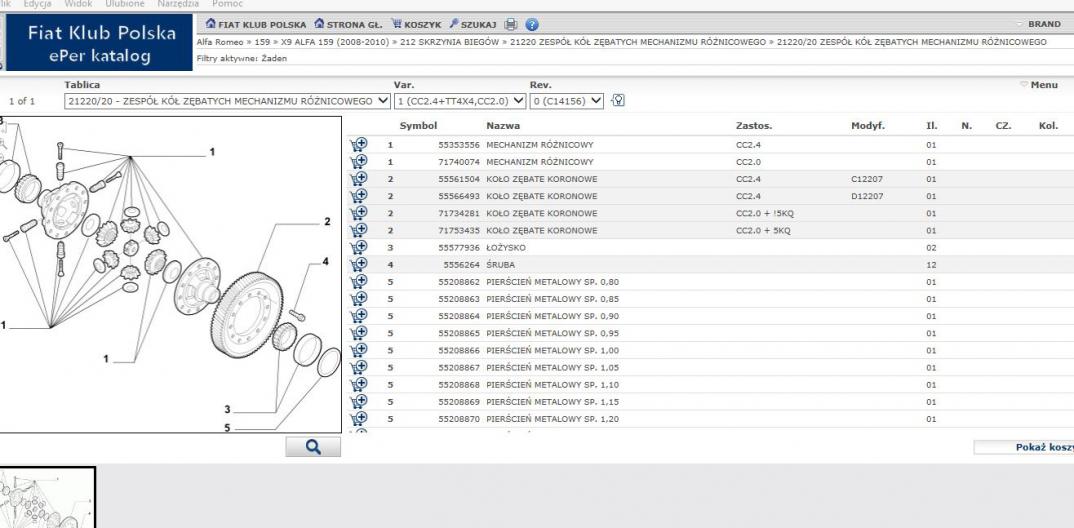
Task: Click the magnifier zoom button under diagram
Action: click(x=313, y=447)
